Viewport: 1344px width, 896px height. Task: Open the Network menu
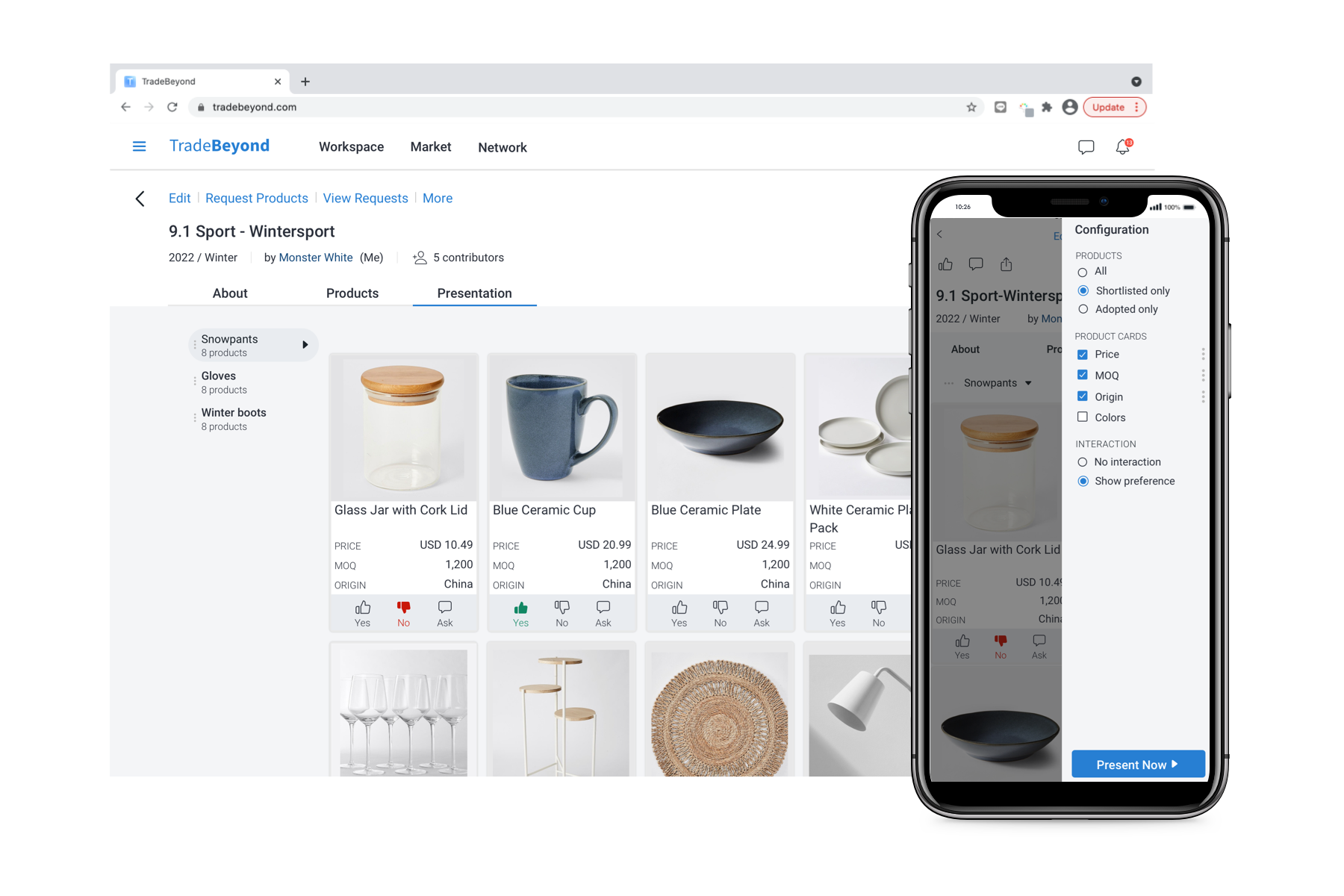[x=503, y=147]
